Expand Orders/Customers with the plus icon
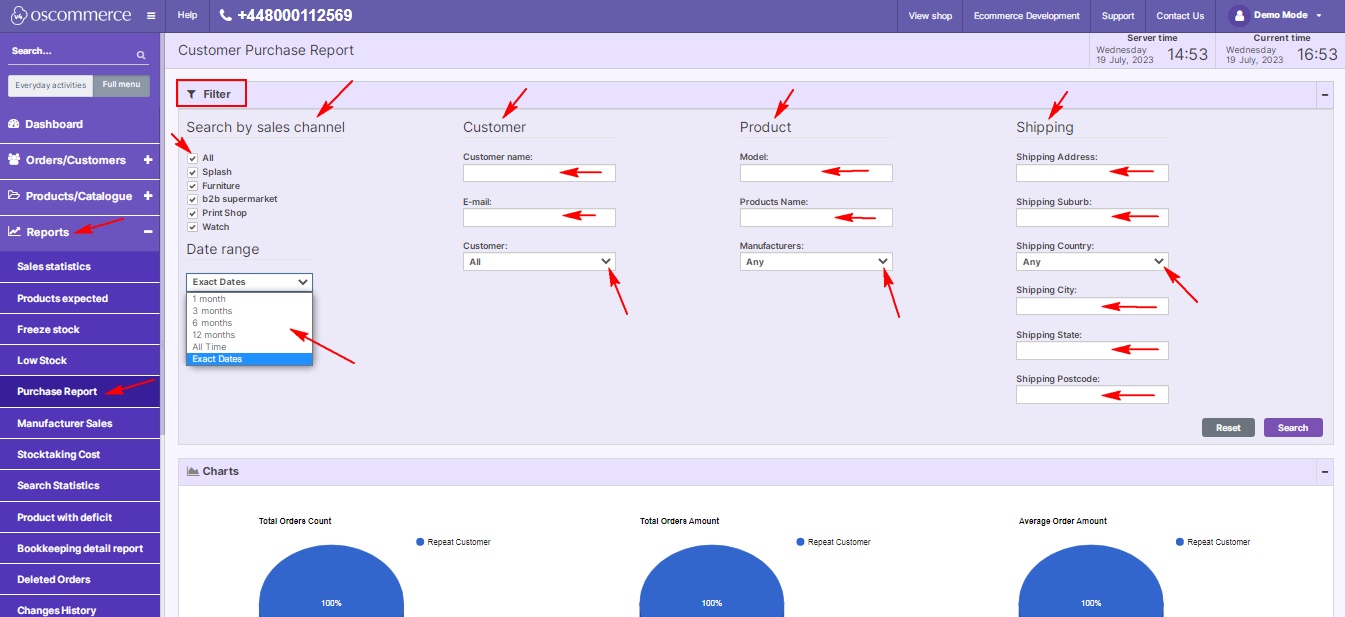1345x617 pixels. (x=148, y=160)
